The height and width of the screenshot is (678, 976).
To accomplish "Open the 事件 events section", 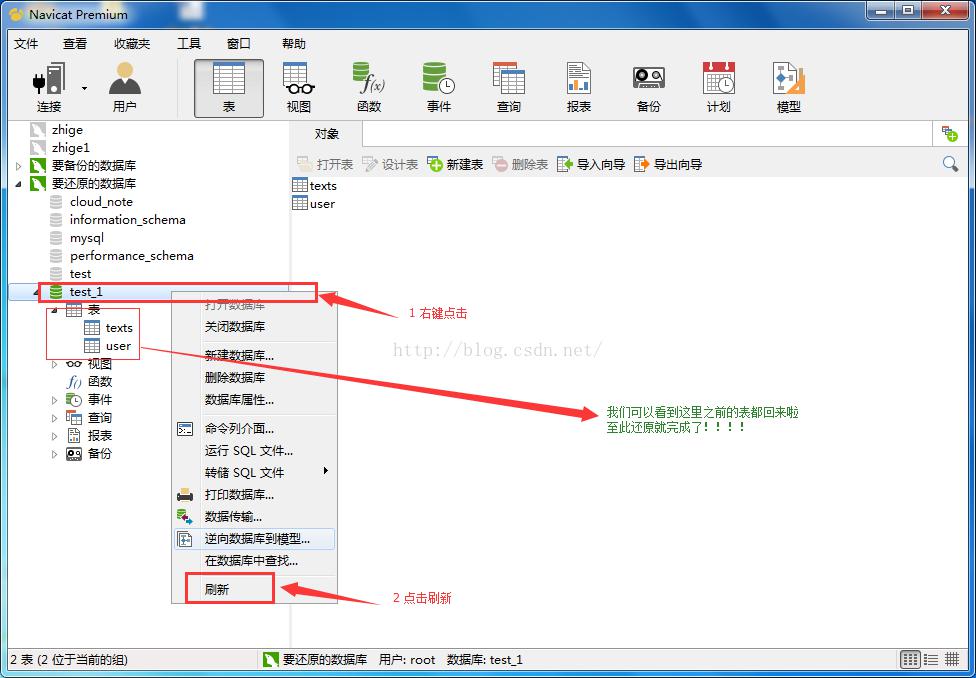I will 439,87.
